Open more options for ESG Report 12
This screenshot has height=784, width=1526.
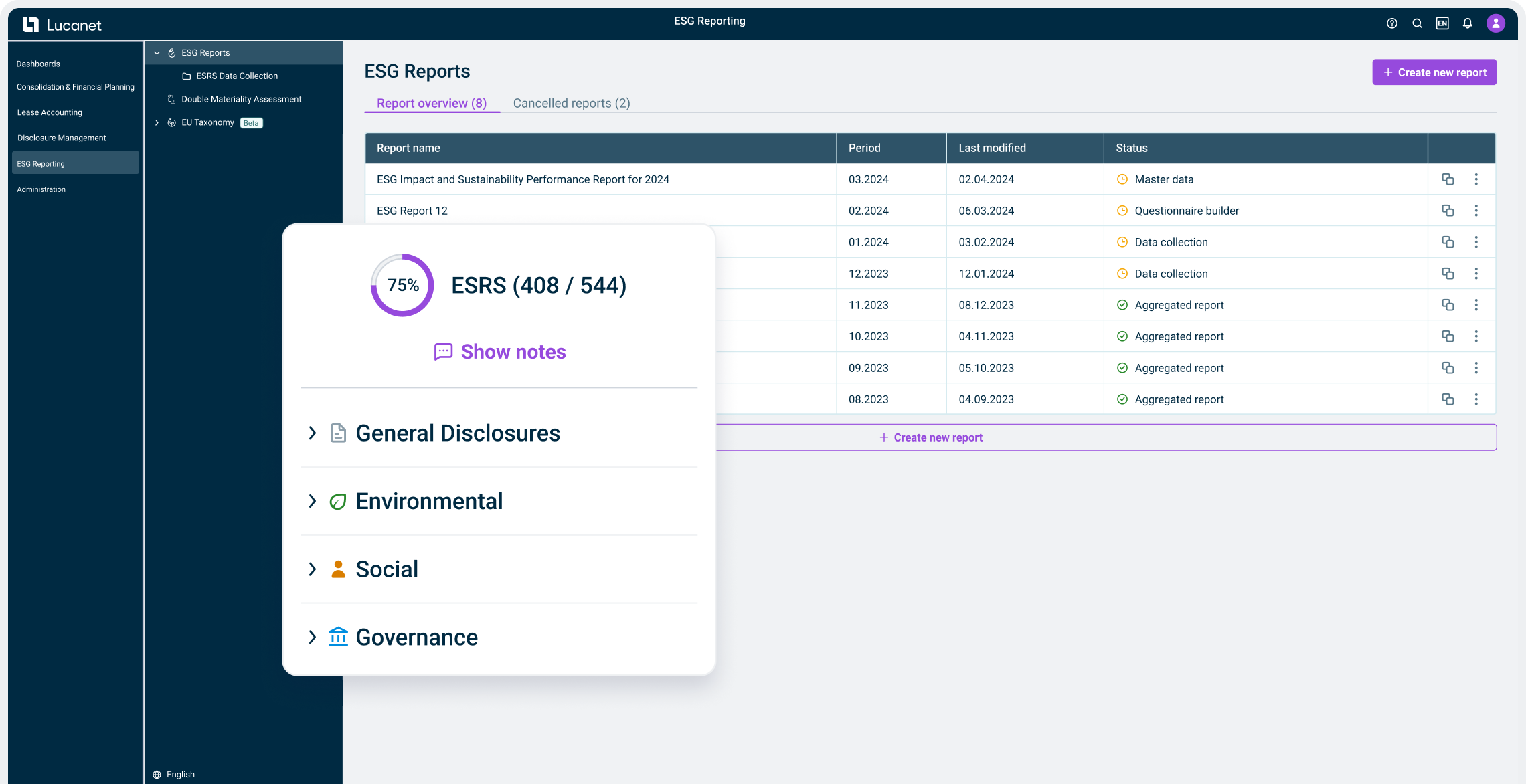click(1476, 211)
